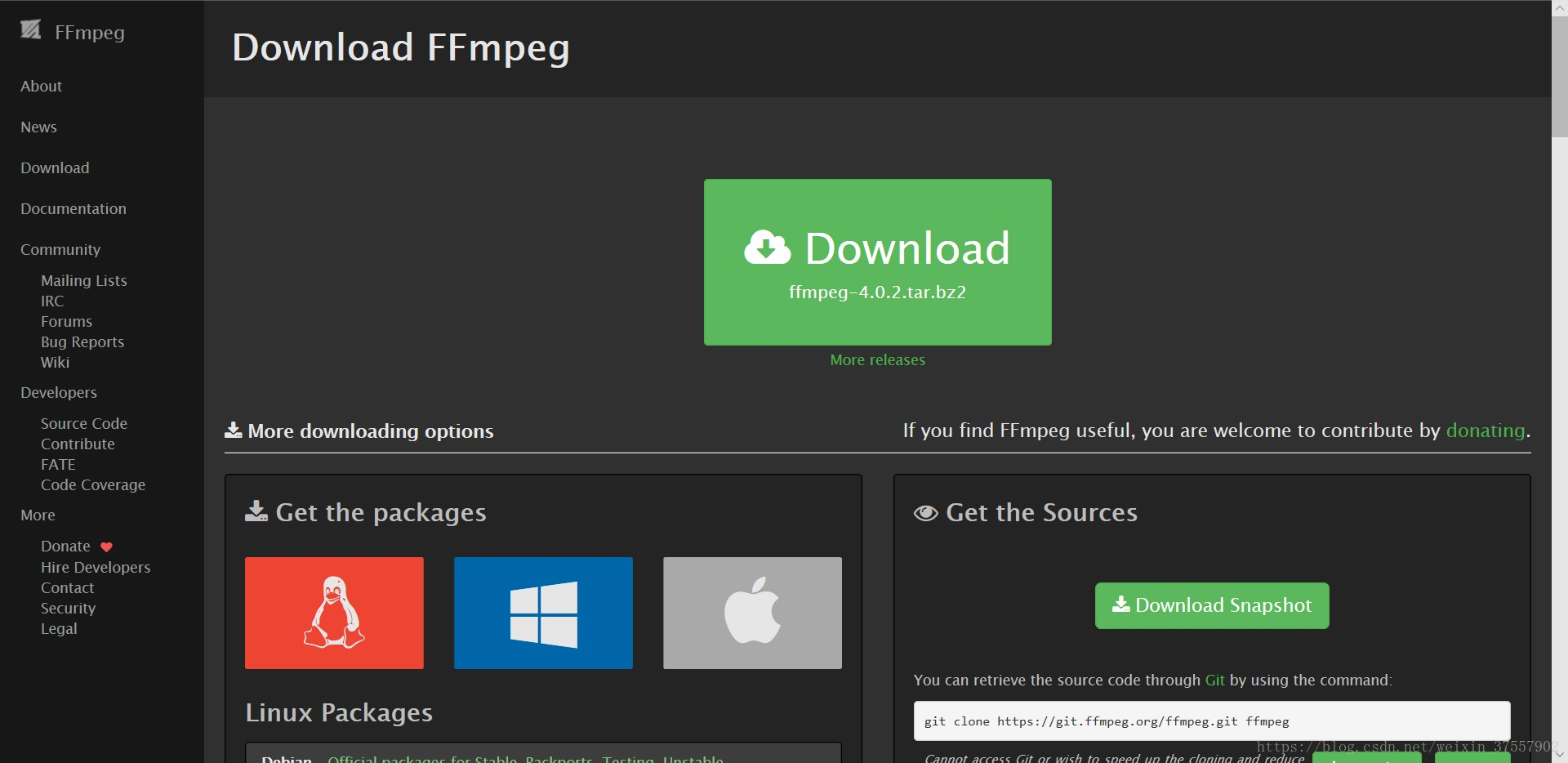Click the Download FFmpeg page heading
Viewport: 1568px width, 763px height.
click(x=401, y=47)
